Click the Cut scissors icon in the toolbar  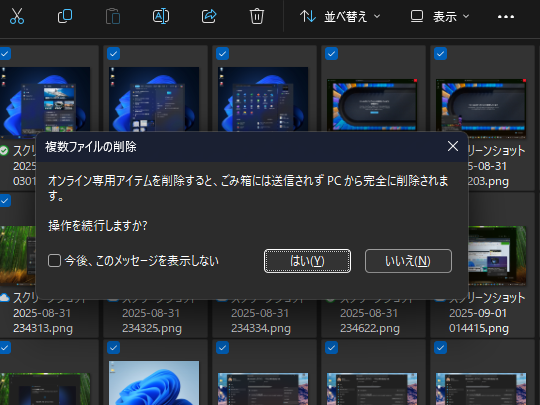coord(17,16)
